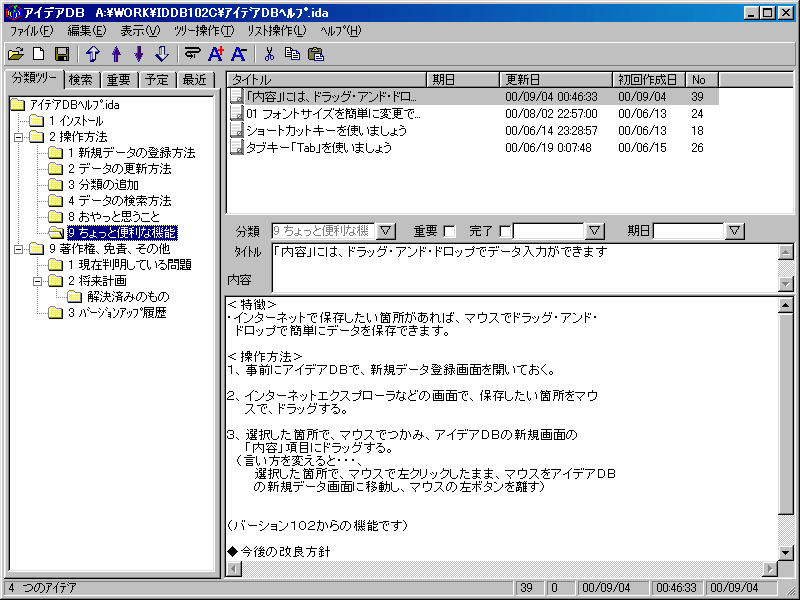Open the ツリー操作(T) menu

[x=204, y=31]
